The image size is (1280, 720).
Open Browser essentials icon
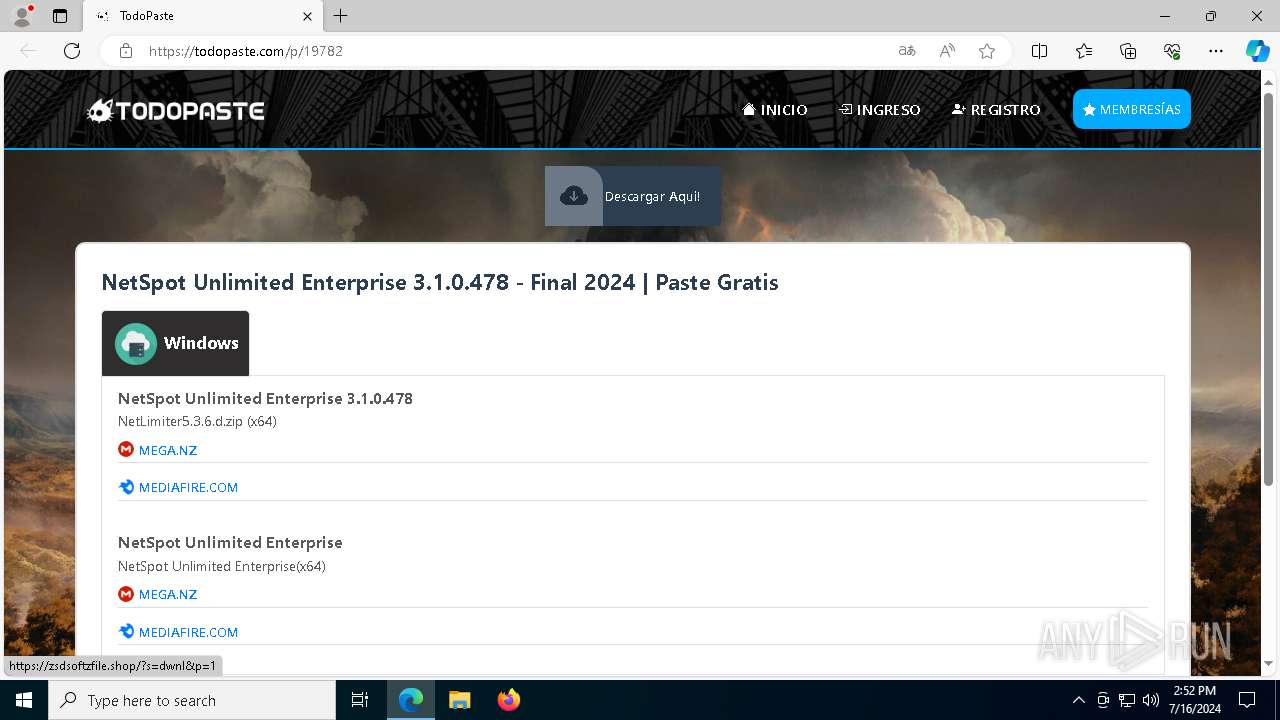tap(1172, 51)
